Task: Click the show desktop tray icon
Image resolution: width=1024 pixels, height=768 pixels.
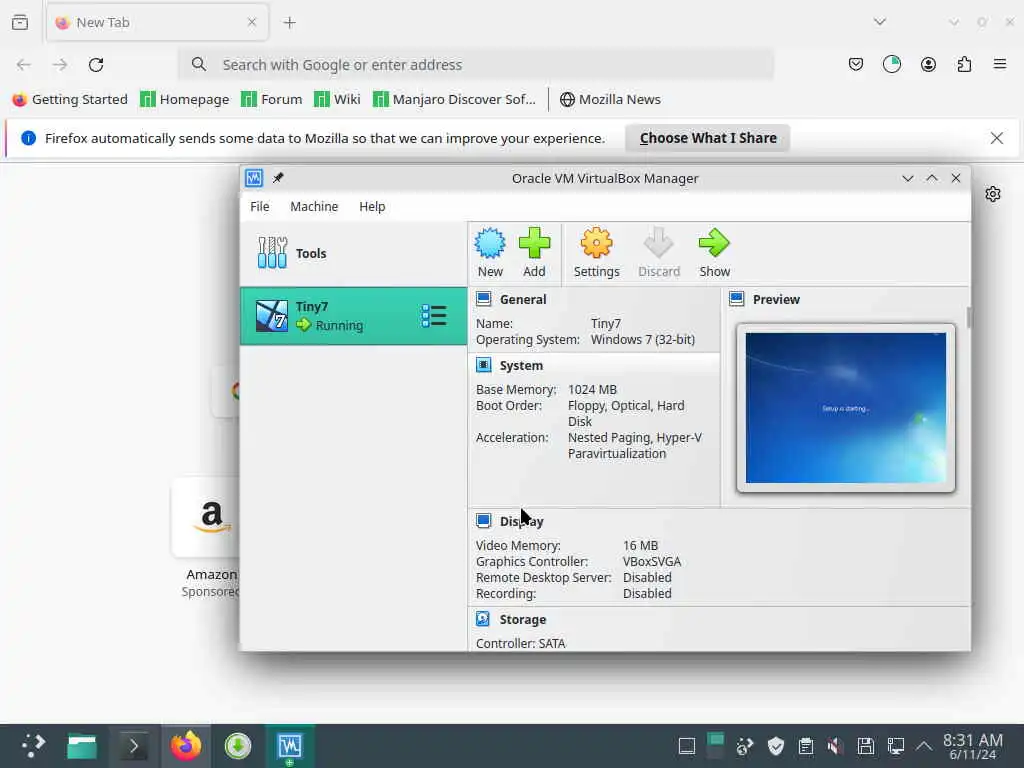Action: (x=686, y=746)
